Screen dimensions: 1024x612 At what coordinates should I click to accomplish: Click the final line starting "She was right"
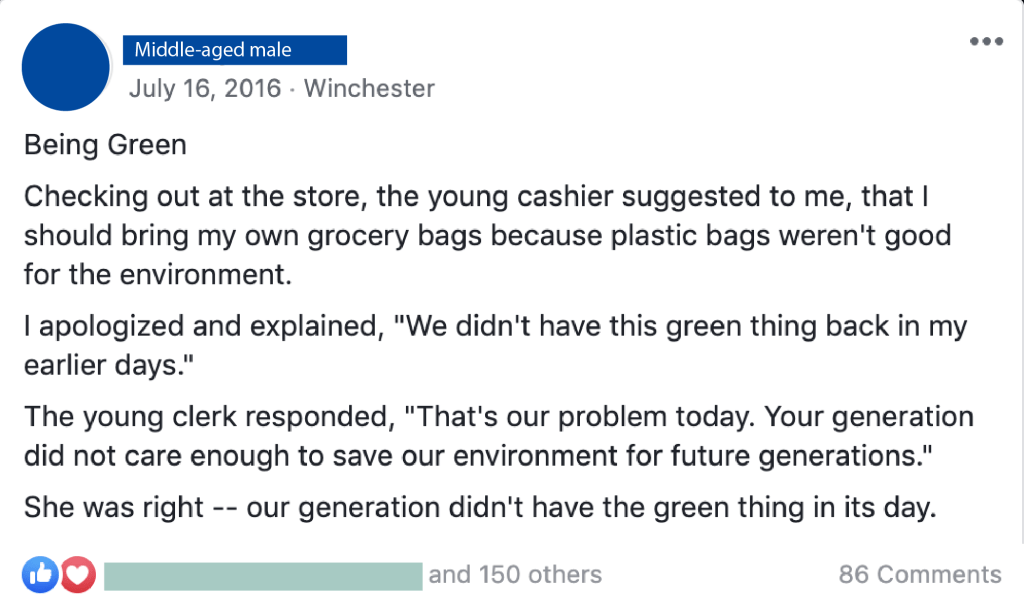(480, 507)
